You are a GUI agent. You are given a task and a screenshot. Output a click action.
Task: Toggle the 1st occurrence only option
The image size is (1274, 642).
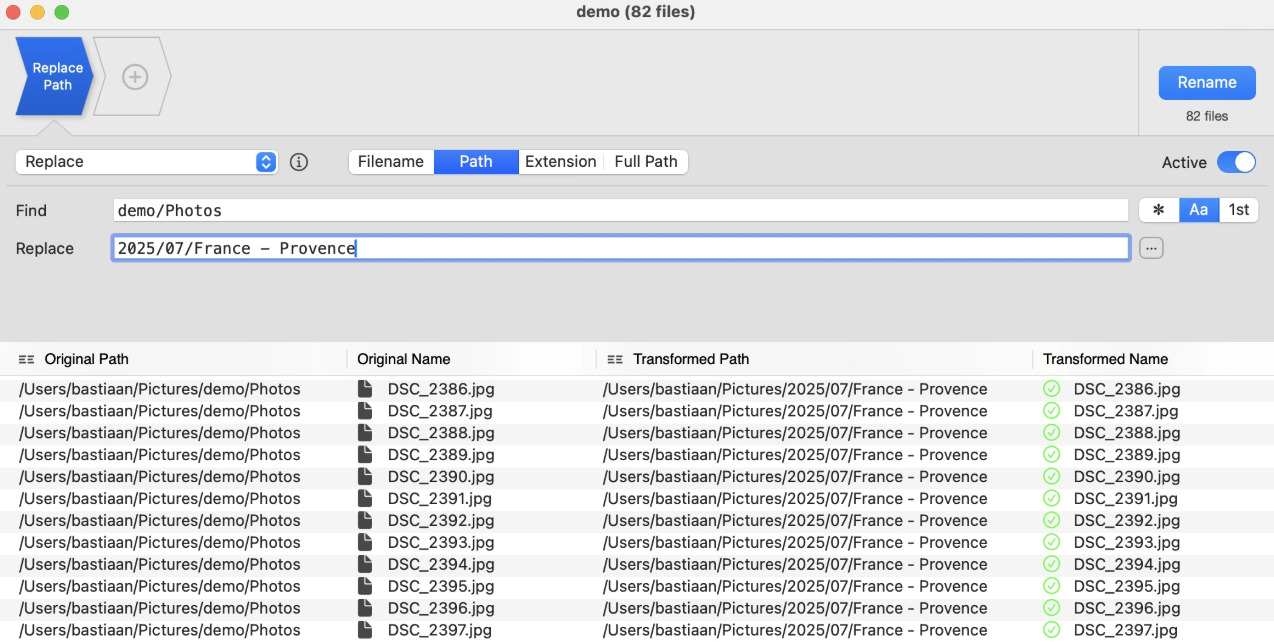click(1239, 210)
